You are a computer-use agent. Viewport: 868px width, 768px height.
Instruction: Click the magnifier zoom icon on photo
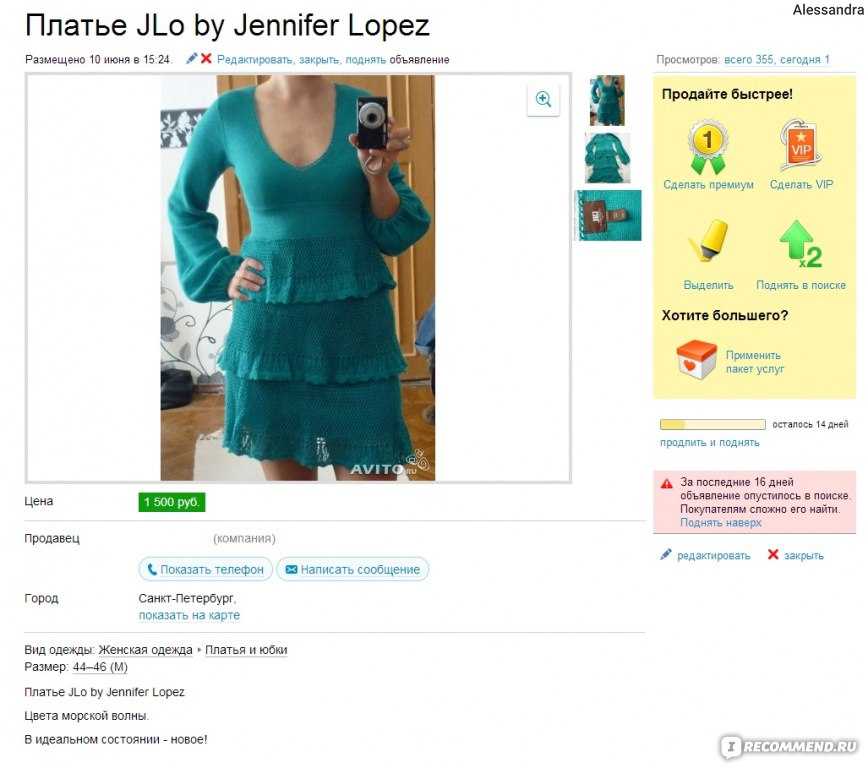[543, 100]
